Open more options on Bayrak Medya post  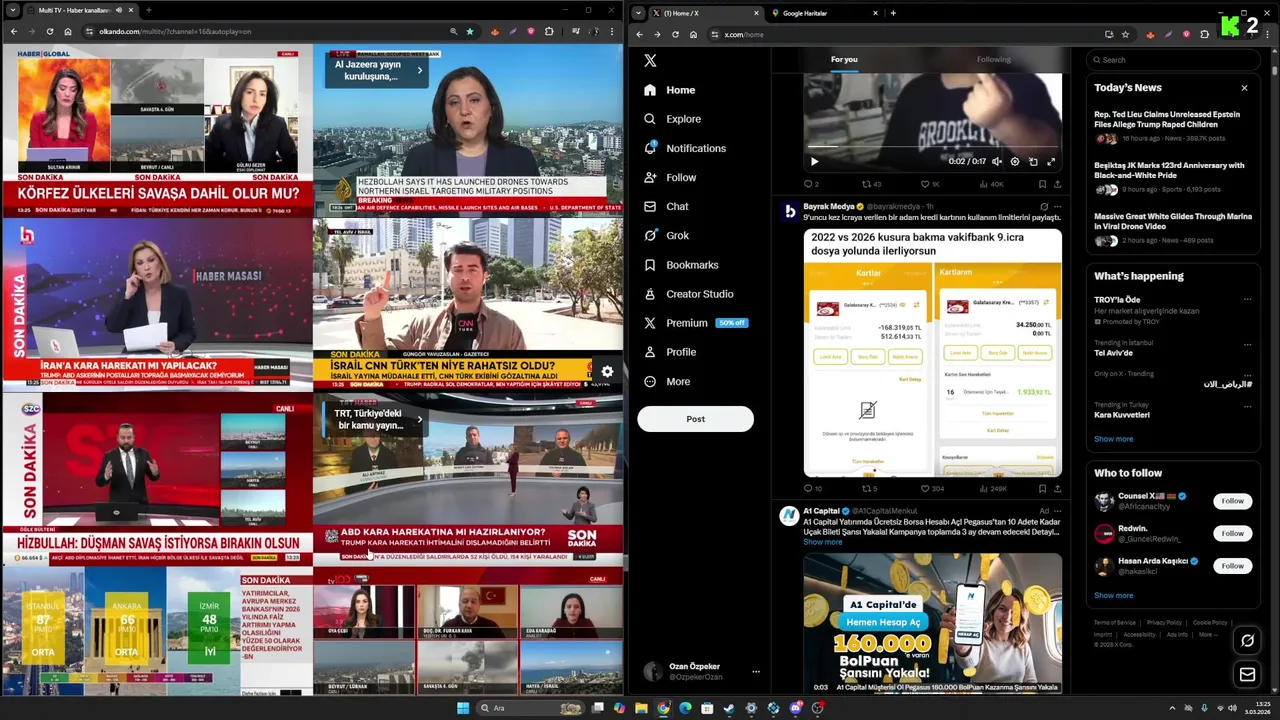pyautogui.click(x=1057, y=207)
